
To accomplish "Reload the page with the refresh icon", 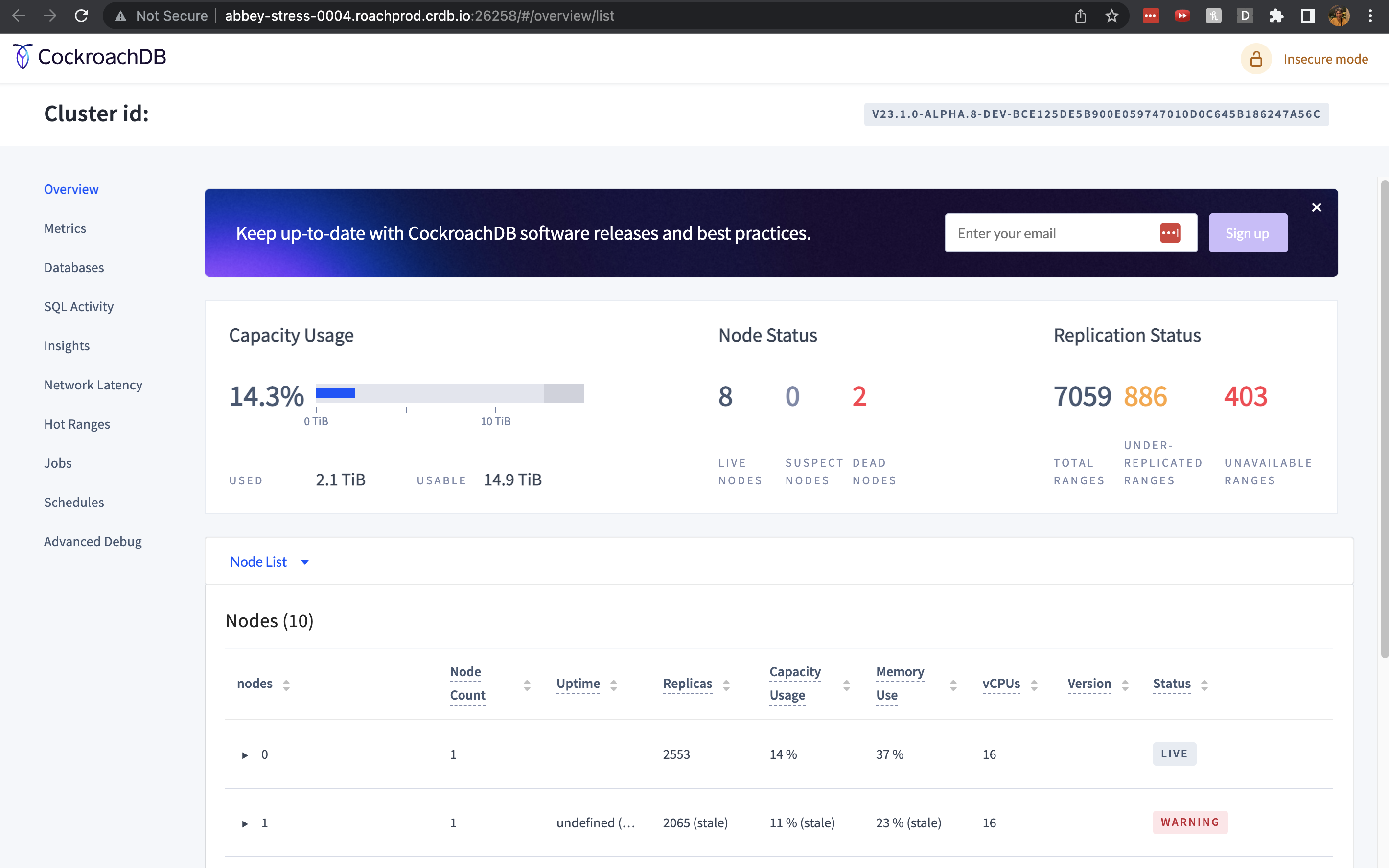I will (x=82, y=16).
